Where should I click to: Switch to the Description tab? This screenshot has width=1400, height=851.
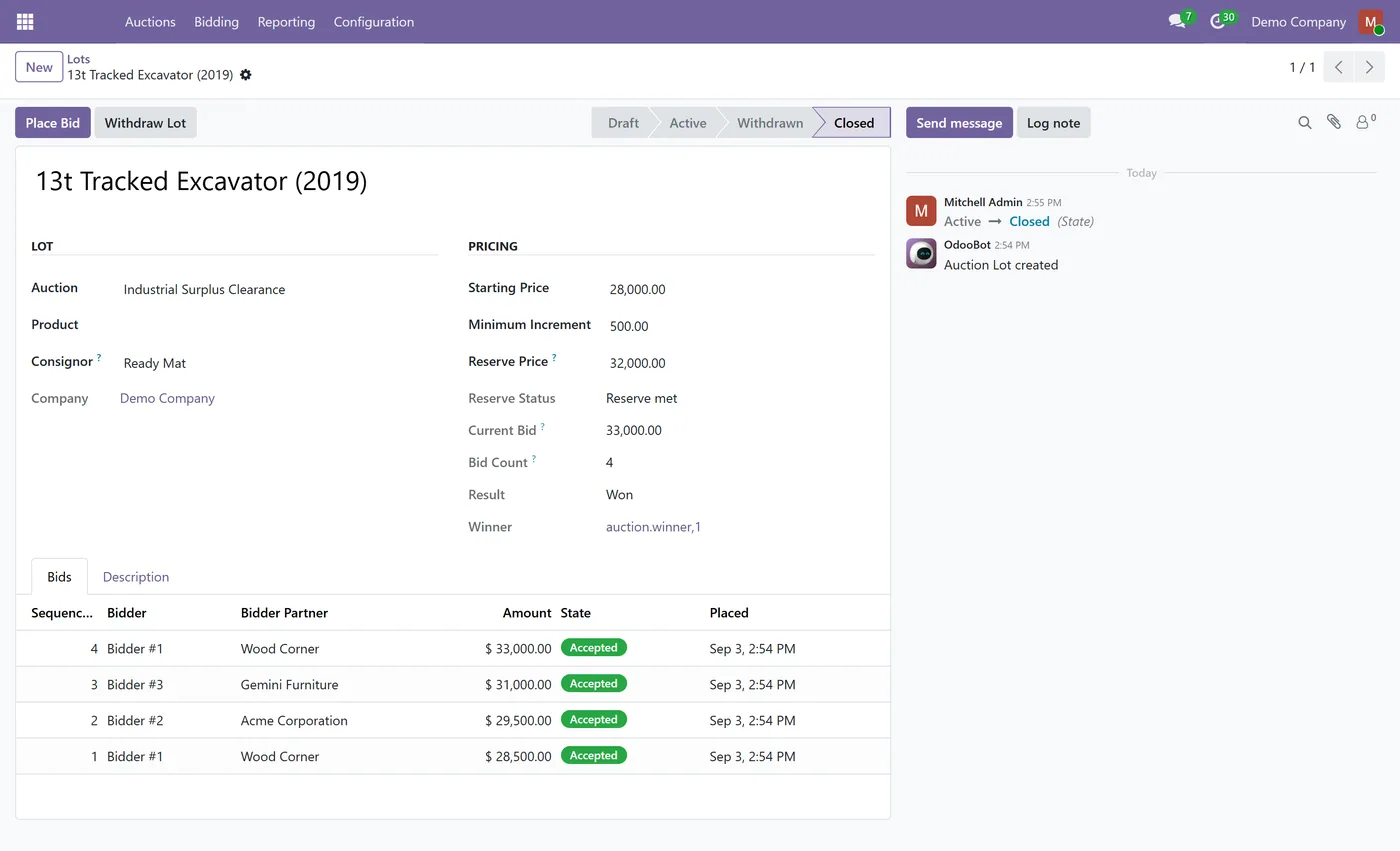[136, 577]
